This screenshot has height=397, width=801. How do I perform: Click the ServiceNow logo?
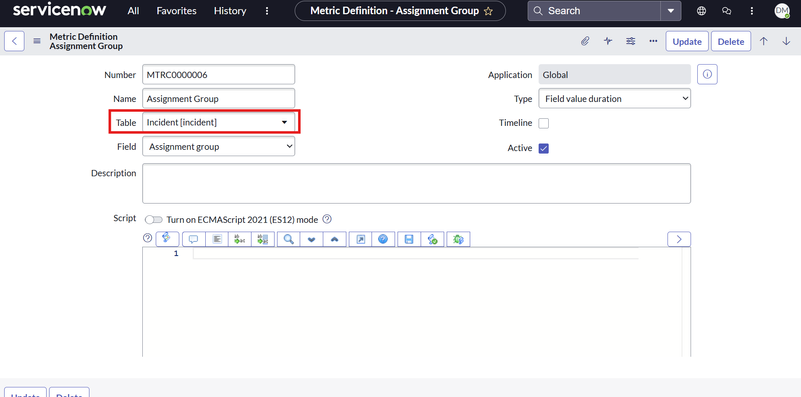pyautogui.click(x=59, y=10)
